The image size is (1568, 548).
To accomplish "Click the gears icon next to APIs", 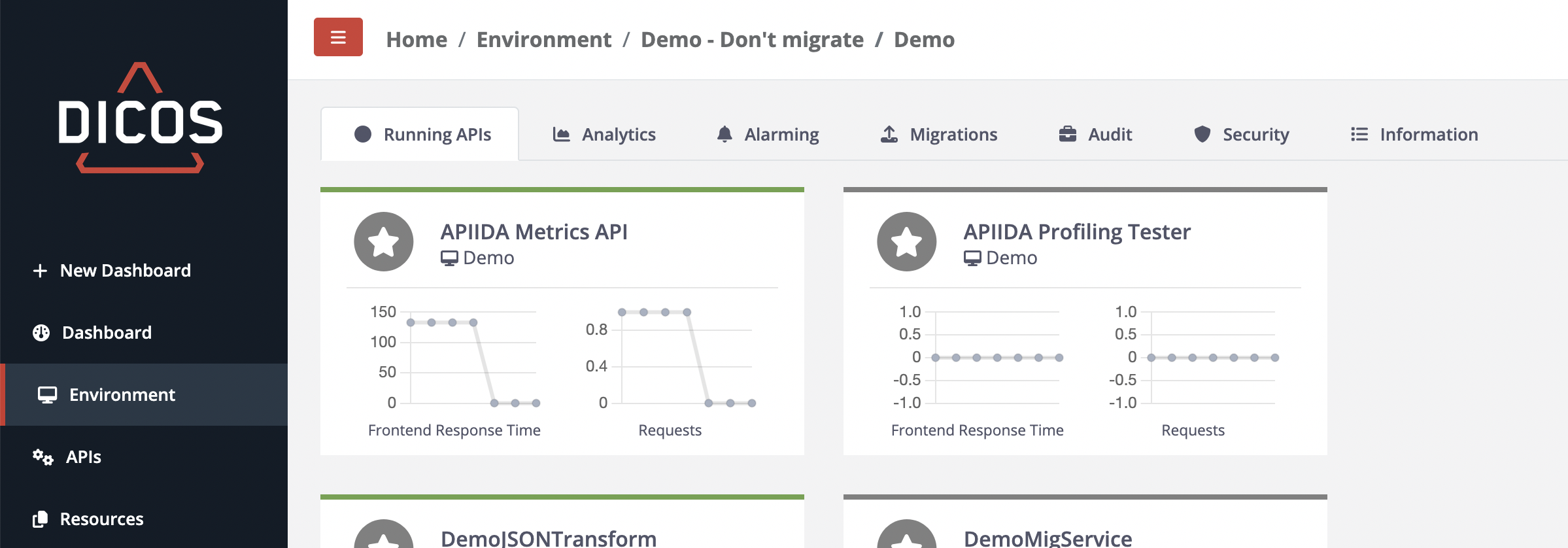I will (x=43, y=457).
